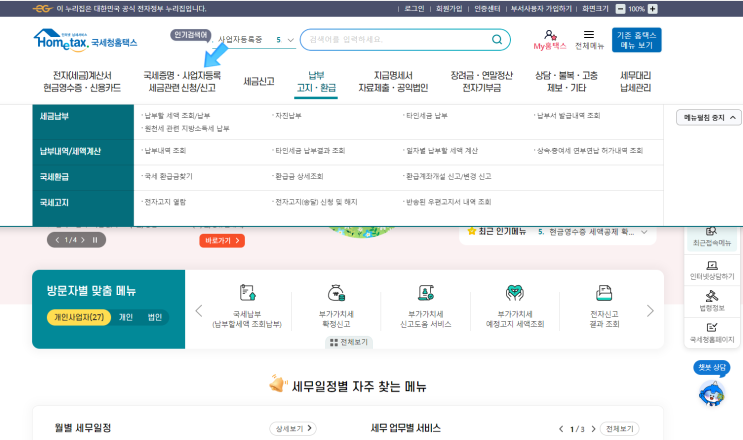Open the 챗봇 상담 mascot

[711, 393]
